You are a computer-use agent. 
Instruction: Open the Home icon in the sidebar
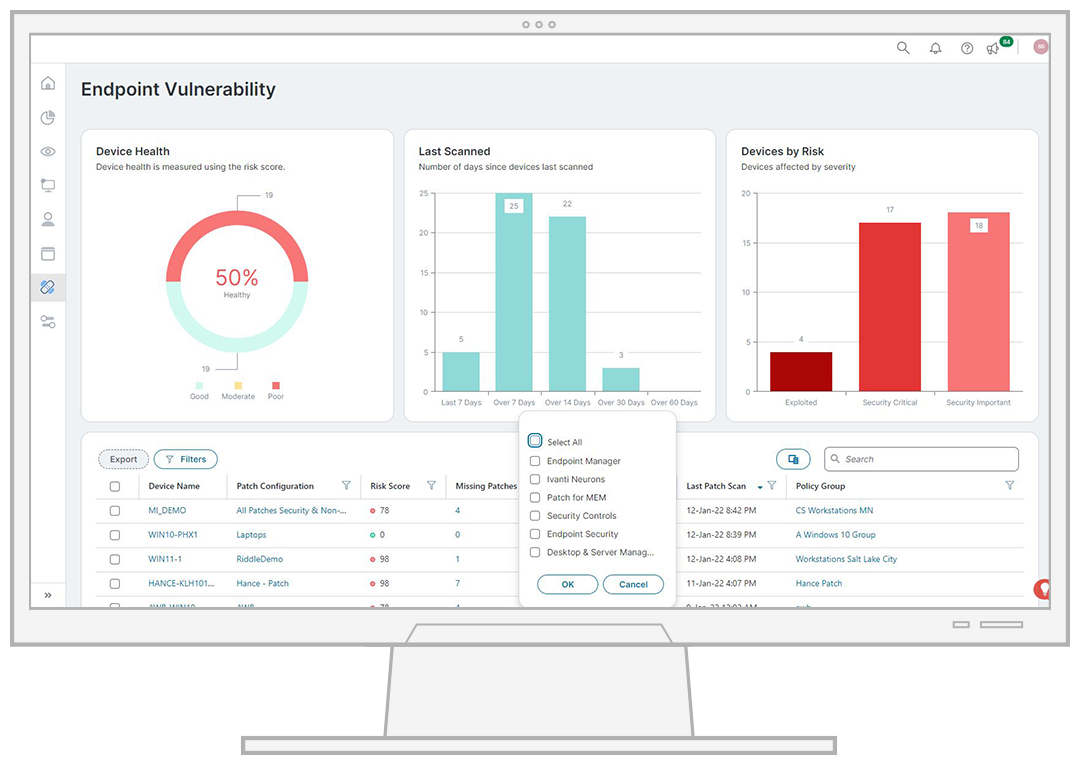coord(48,83)
